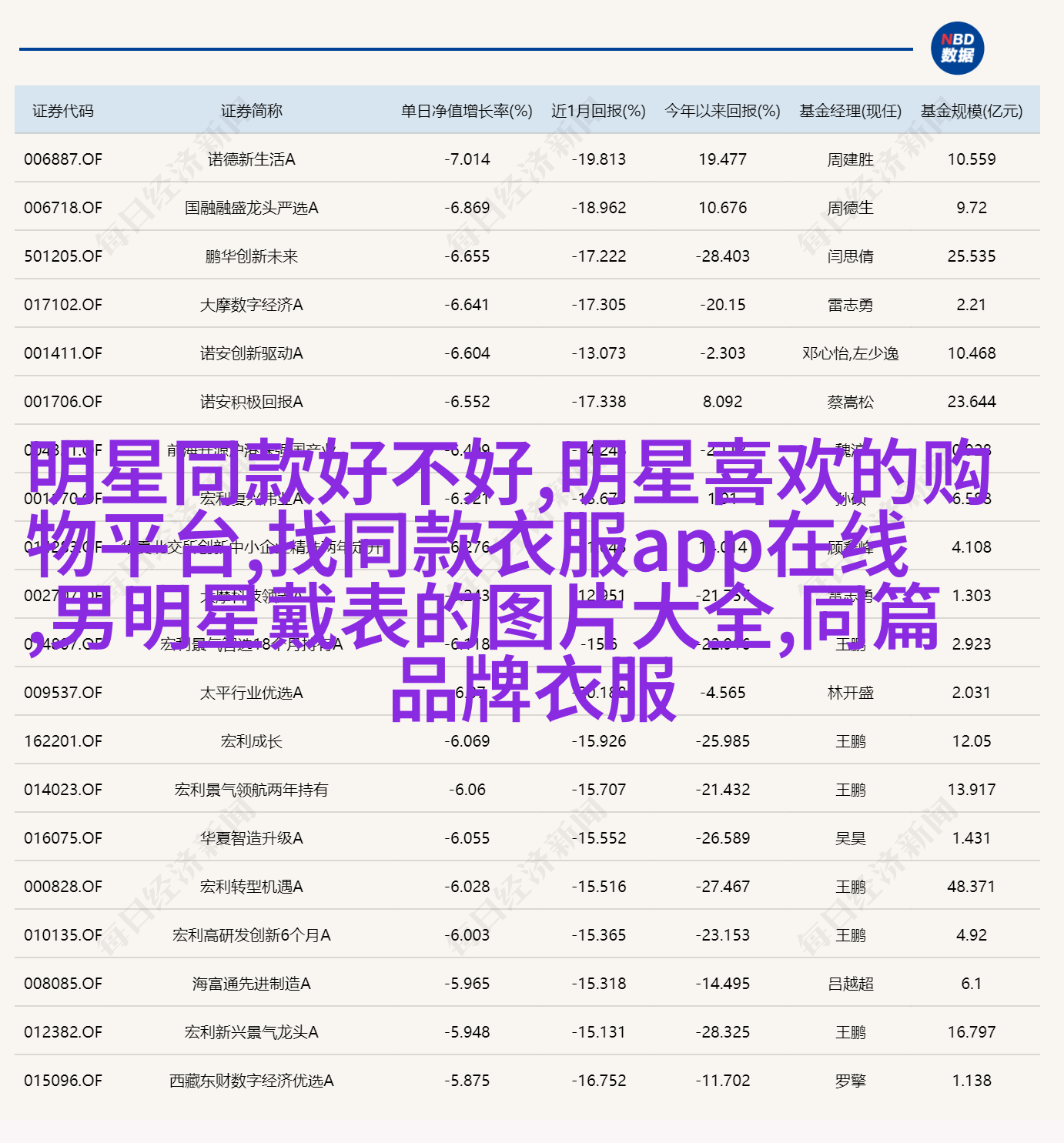Image resolution: width=1064 pixels, height=1143 pixels.
Task: Click the 基金经理(现任) column header
Action: [850, 111]
